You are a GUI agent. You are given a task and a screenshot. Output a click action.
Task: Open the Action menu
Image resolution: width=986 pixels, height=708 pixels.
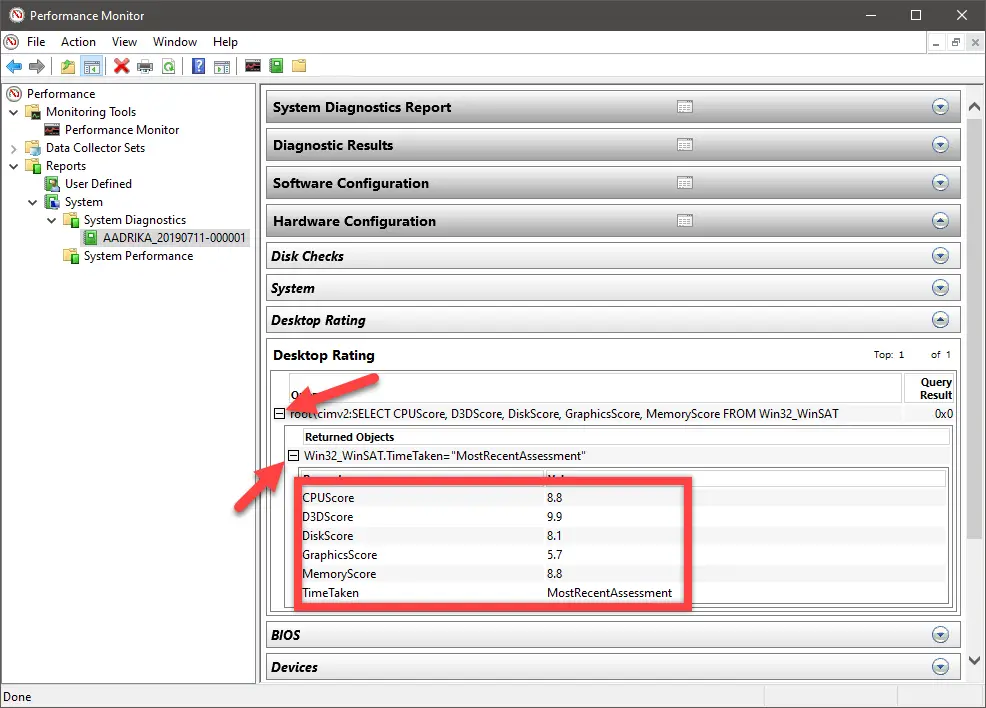78,42
